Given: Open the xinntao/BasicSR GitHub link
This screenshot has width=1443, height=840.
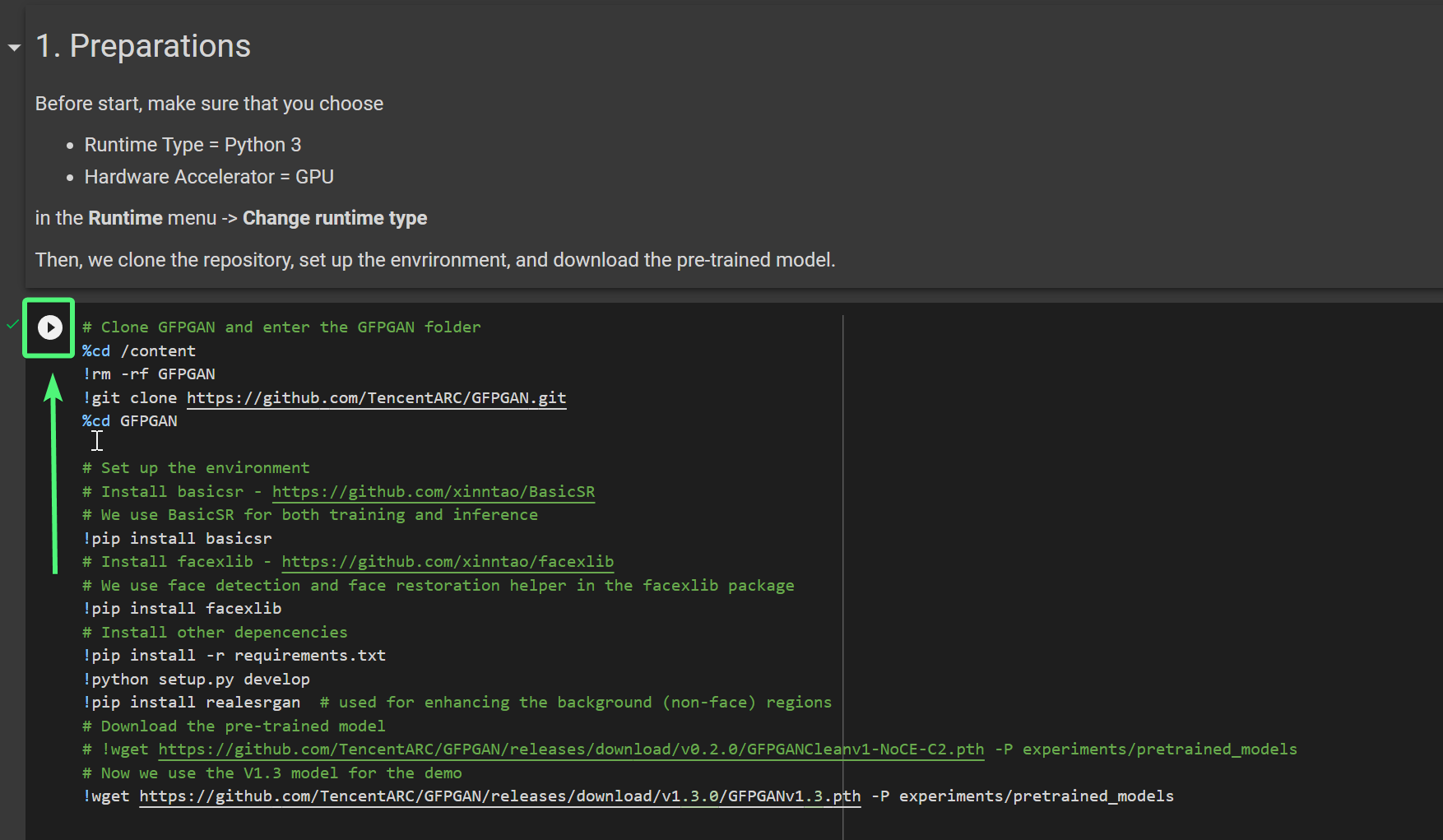Looking at the screenshot, I should pos(433,492).
